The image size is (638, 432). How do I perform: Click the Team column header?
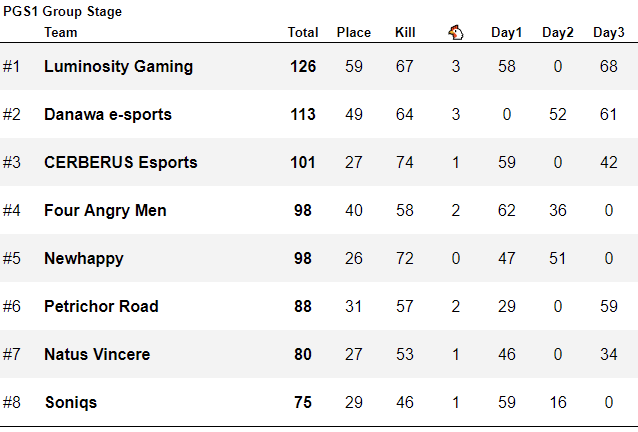coord(61,32)
